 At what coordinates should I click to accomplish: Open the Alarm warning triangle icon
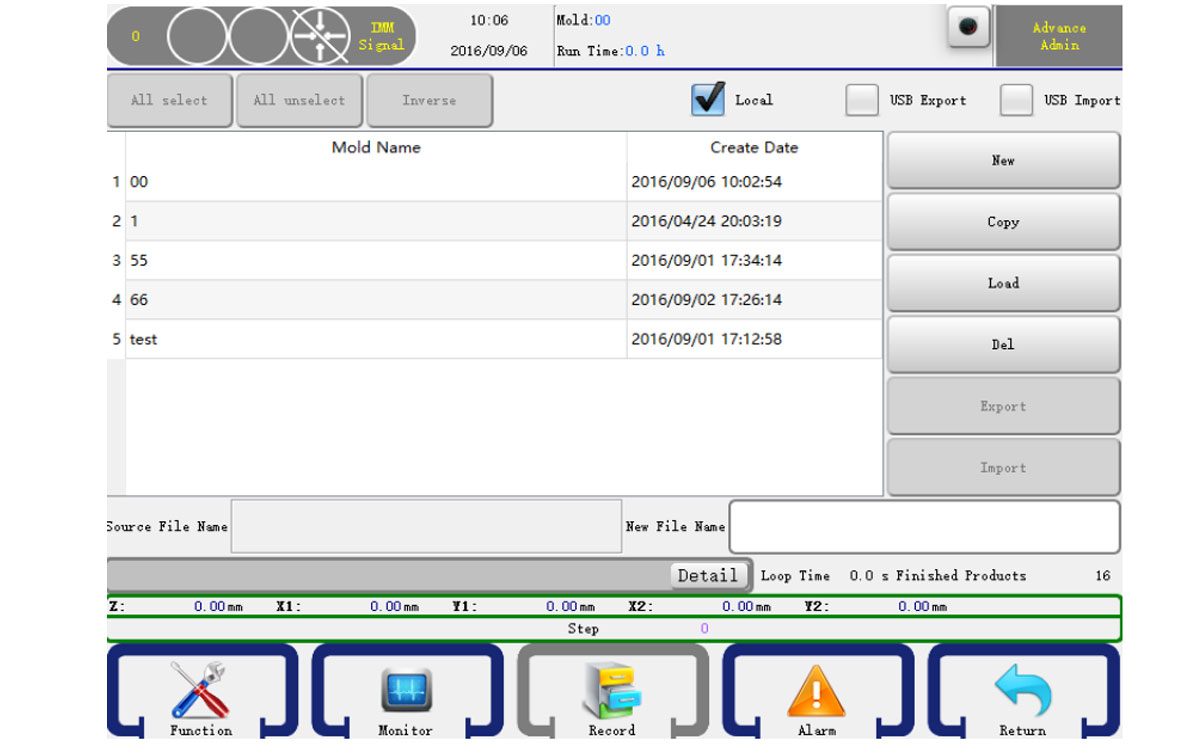click(x=816, y=691)
